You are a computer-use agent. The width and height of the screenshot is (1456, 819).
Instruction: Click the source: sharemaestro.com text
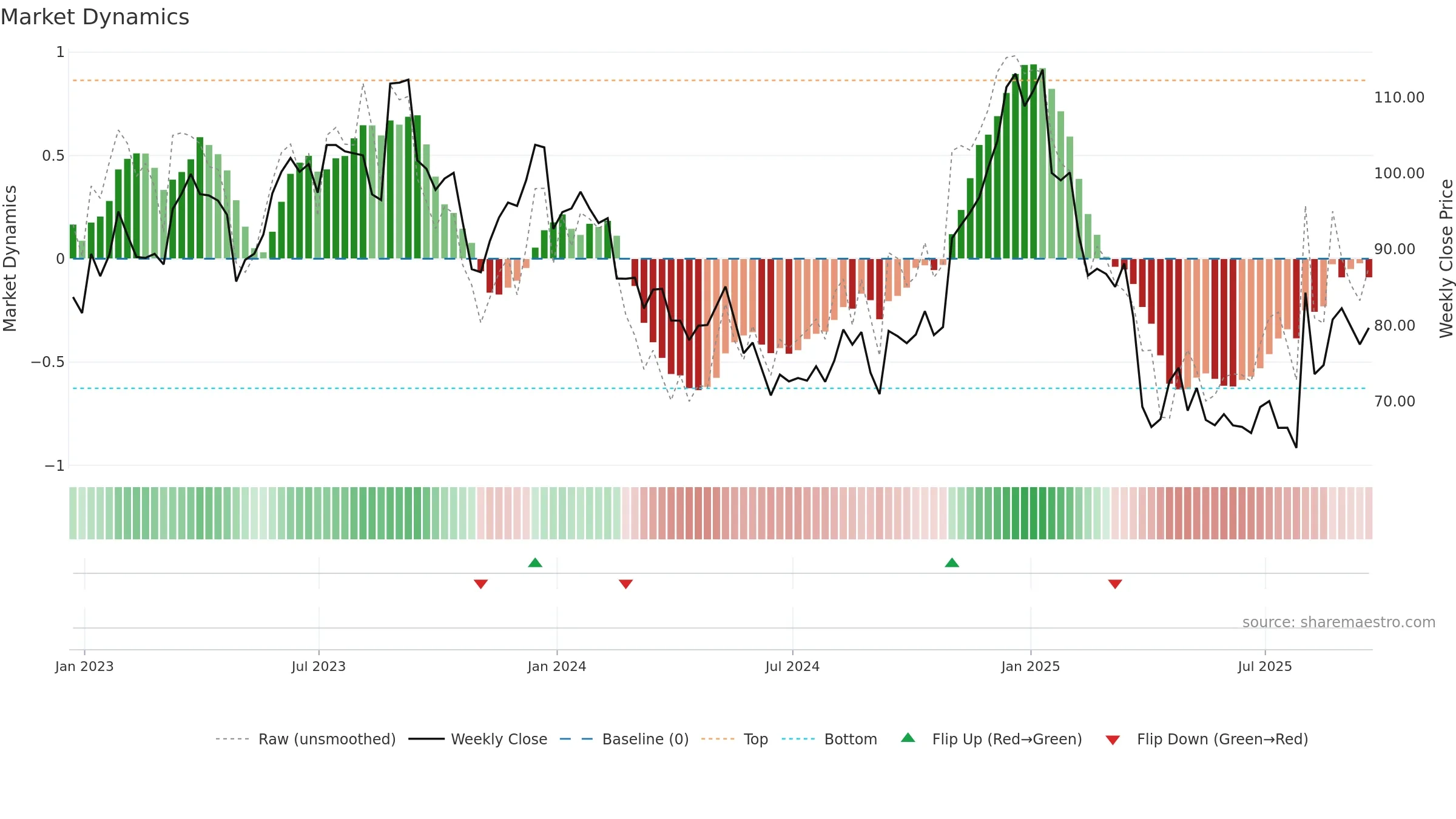click(1339, 622)
